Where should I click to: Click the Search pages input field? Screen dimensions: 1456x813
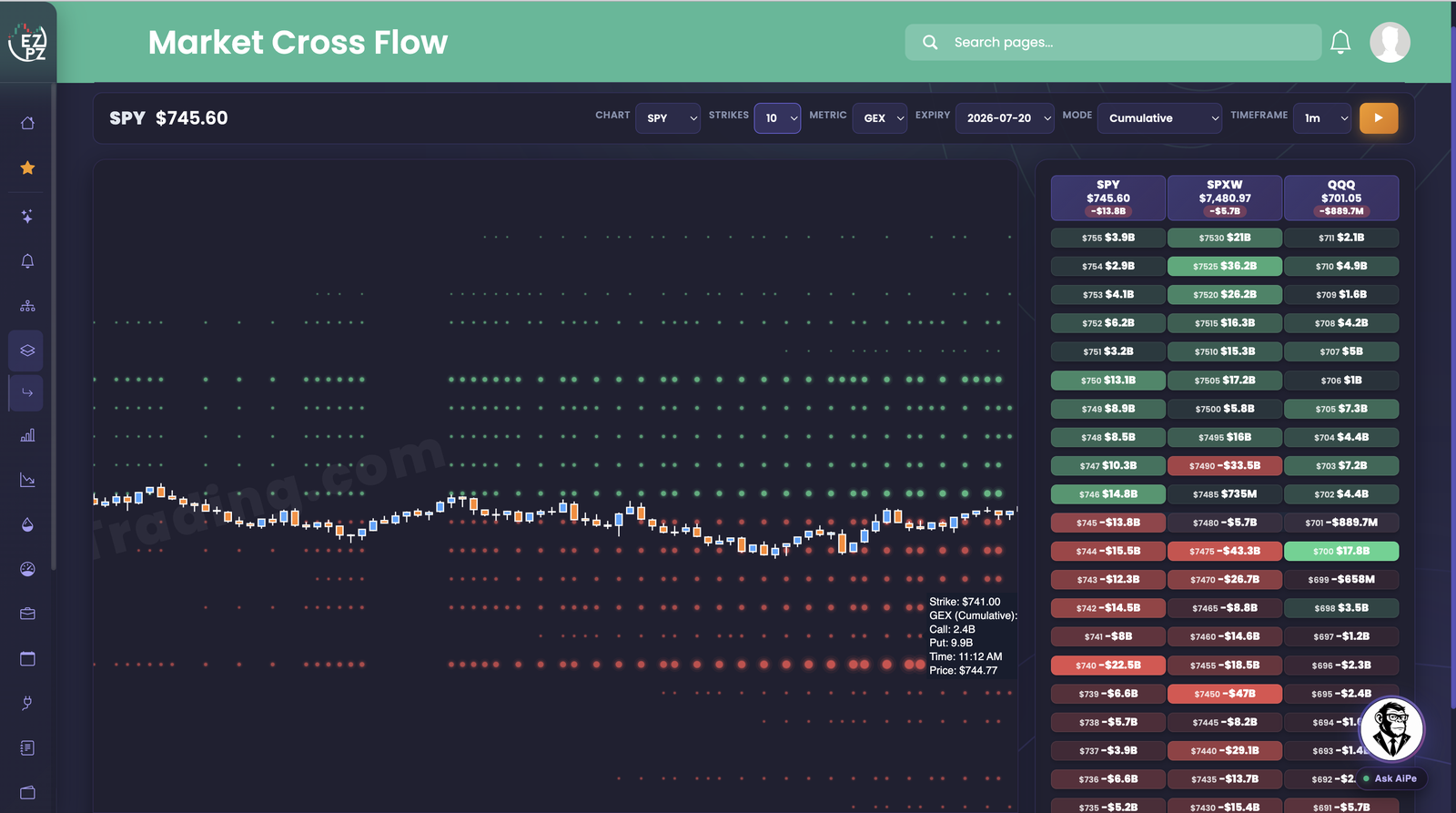pyautogui.click(x=1113, y=42)
